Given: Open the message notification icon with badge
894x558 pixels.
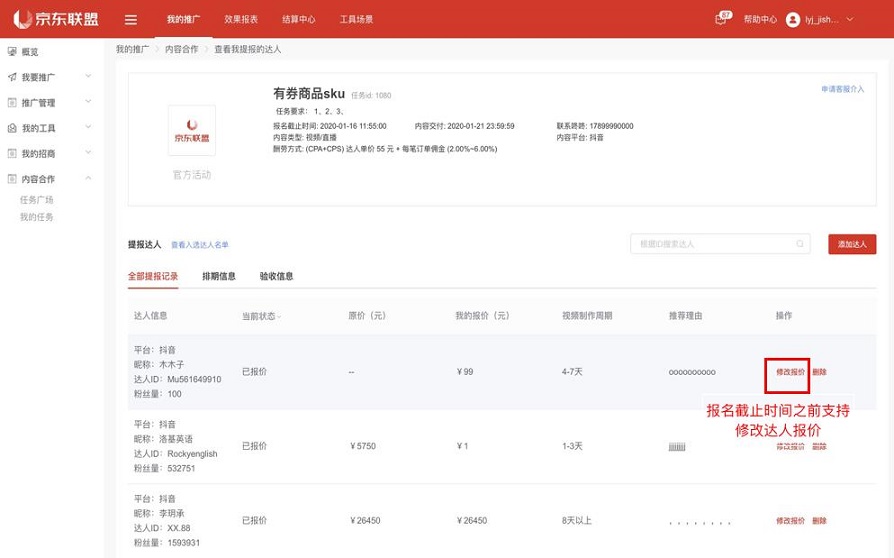Looking at the screenshot, I should [722, 18].
